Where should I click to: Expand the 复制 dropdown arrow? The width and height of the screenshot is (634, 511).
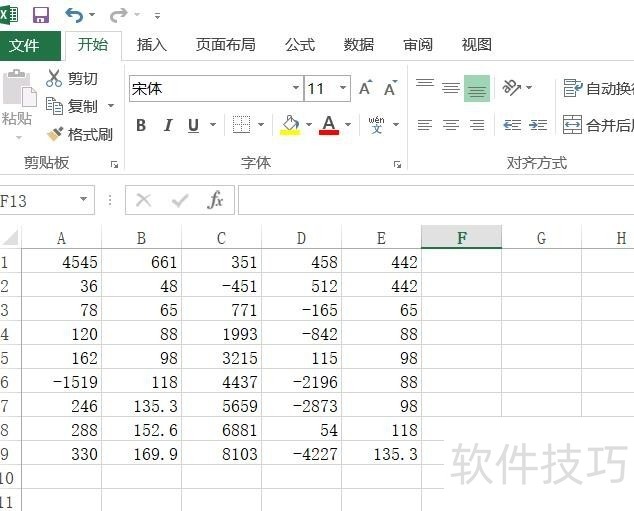(110, 106)
